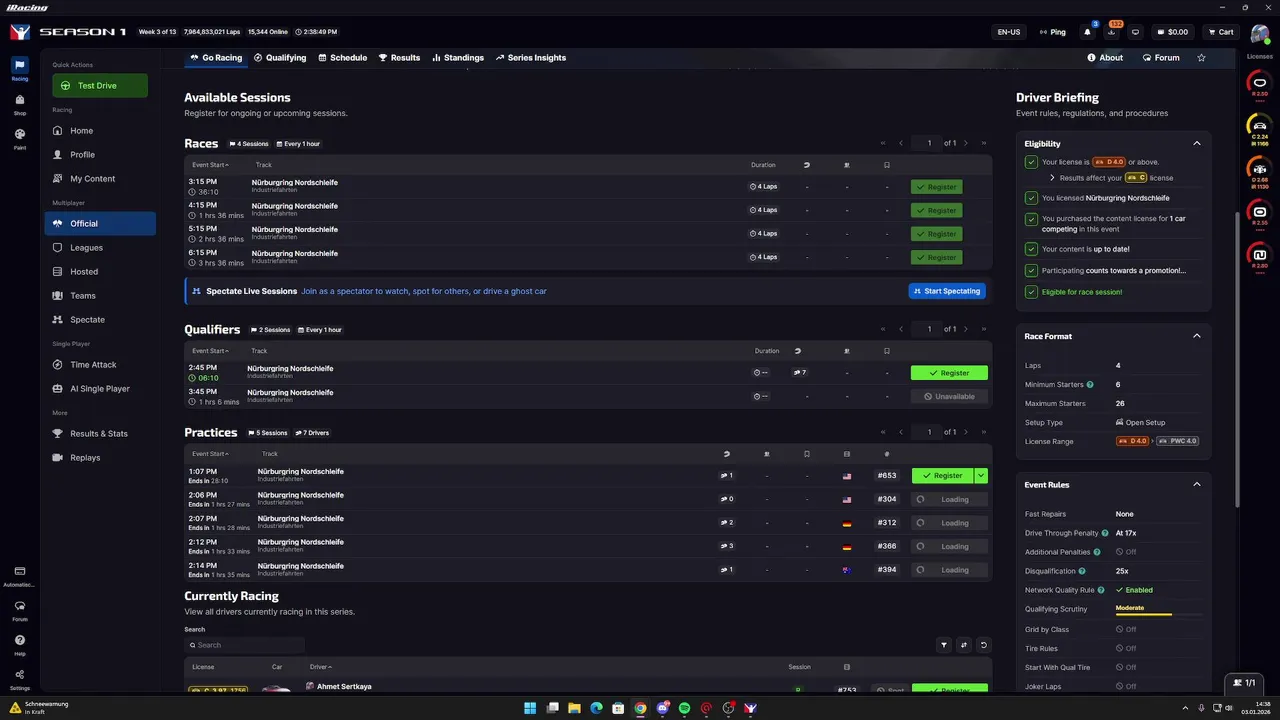
Task: Open the Help icon in the left rail
Action: tap(19, 644)
